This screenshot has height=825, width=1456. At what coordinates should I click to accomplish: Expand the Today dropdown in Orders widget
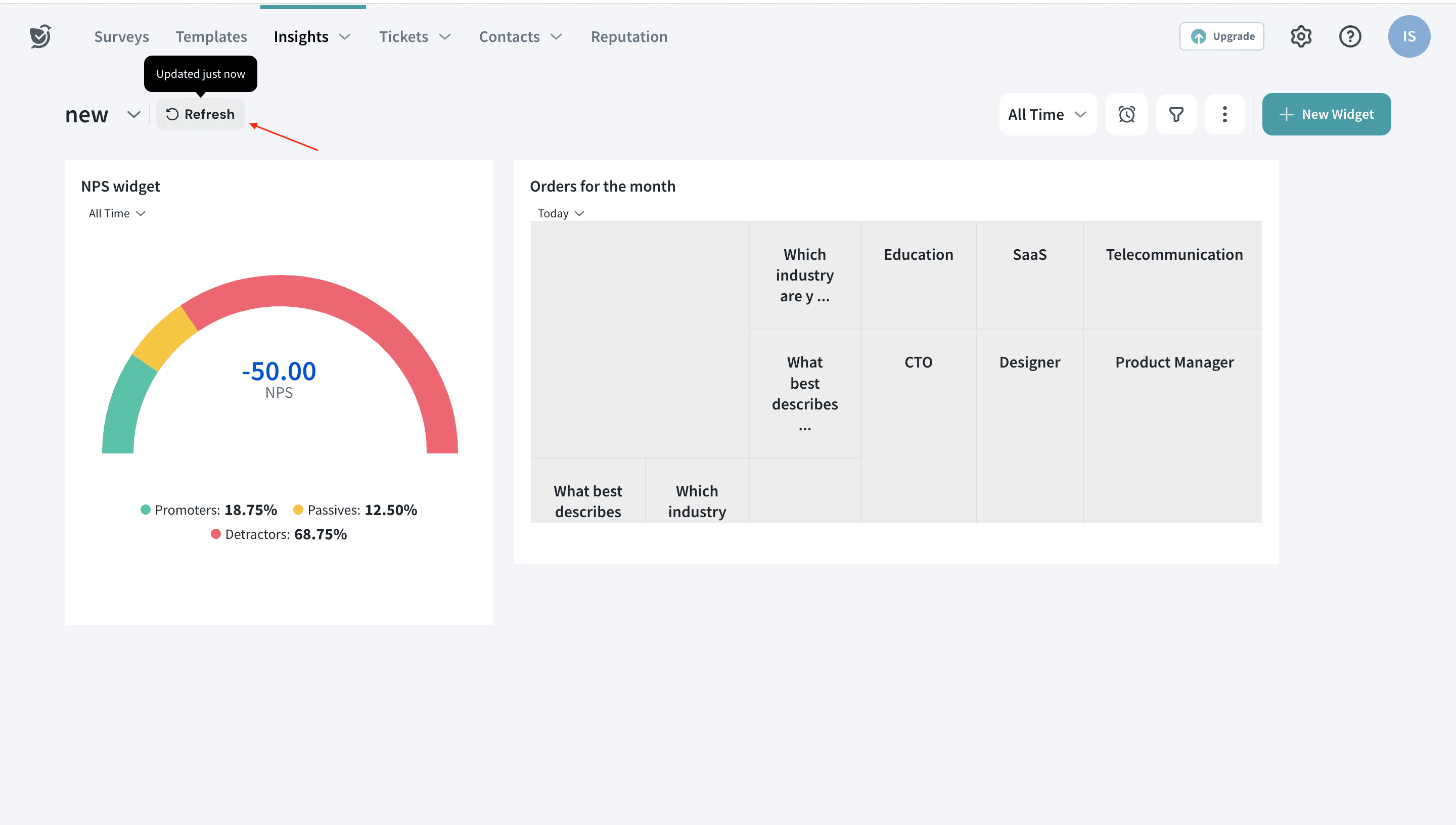pos(560,214)
